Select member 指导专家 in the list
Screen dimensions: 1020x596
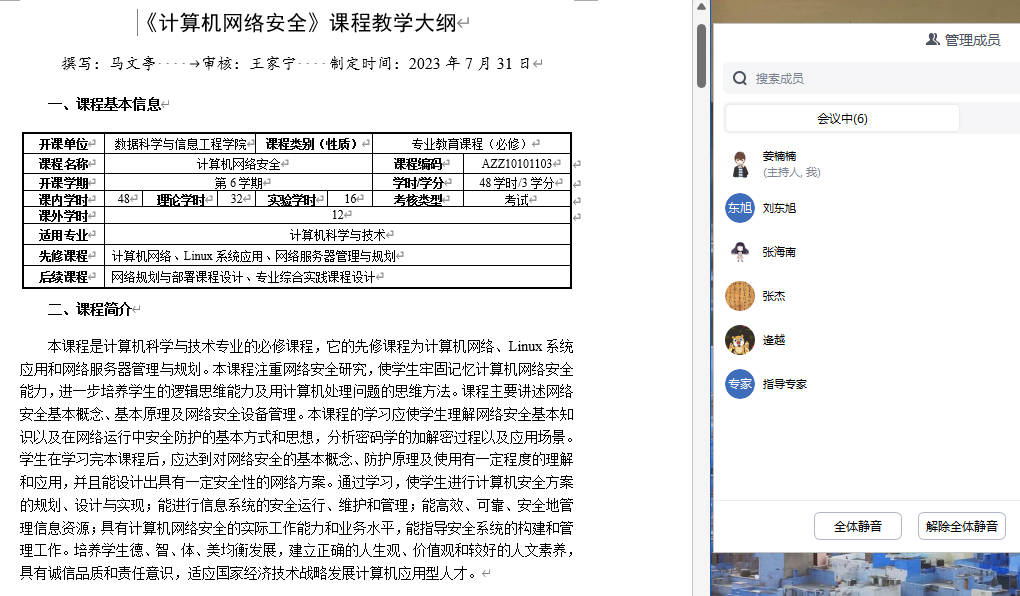point(785,384)
